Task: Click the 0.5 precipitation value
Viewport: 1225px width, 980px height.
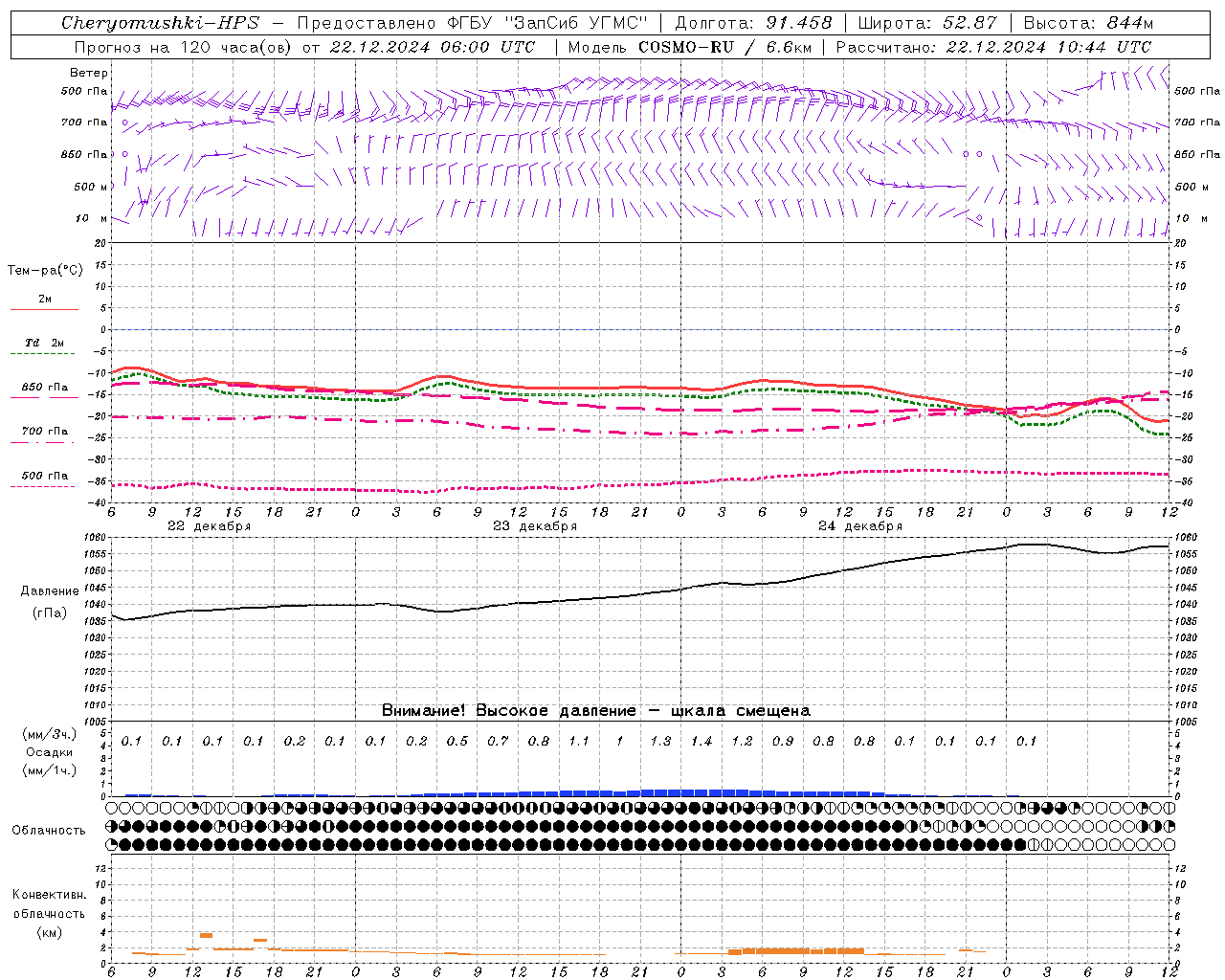Action: coord(457,742)
